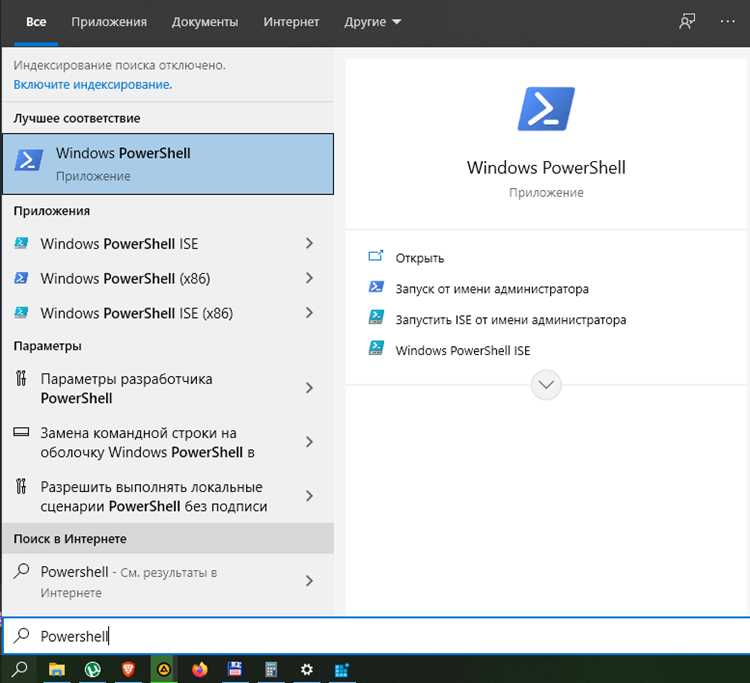Image resolution: width=750 pixels, height=683 pixels.
Task: Click the large PowerShell logo in preview pane
Action: click(x=546, y=109)
